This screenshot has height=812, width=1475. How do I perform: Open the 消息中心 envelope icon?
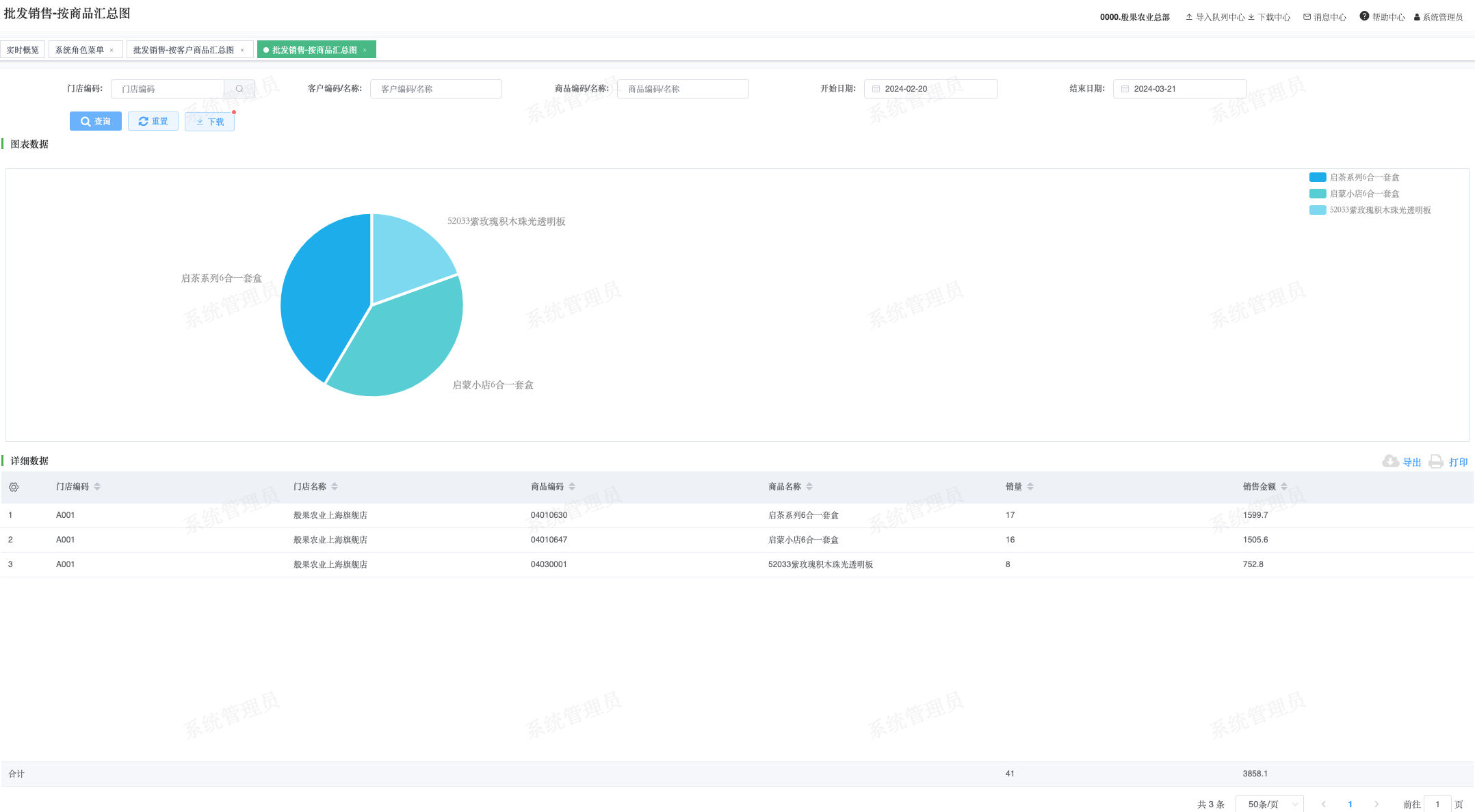coord(1307,17)
